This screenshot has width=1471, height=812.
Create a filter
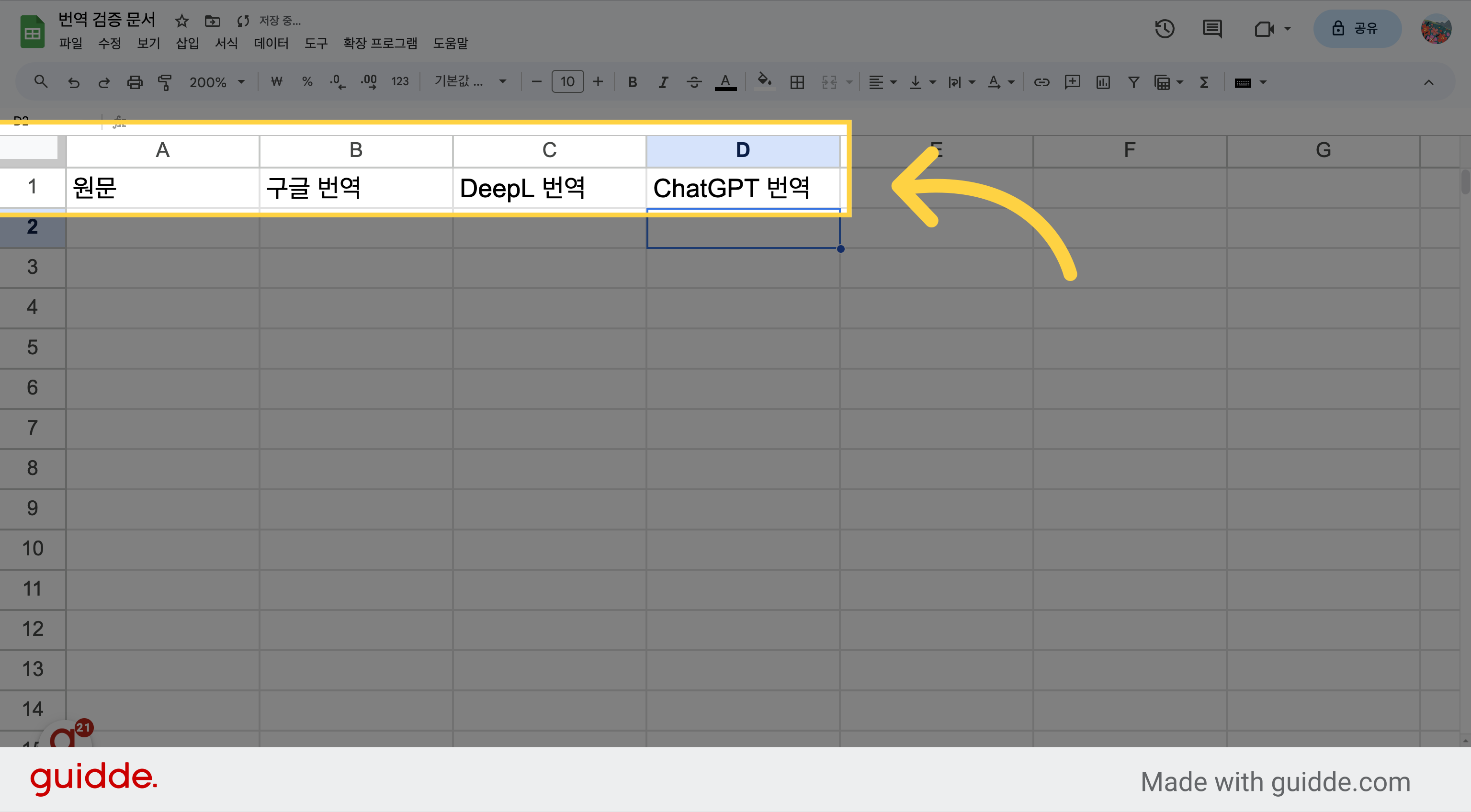tap(1133, 82)
